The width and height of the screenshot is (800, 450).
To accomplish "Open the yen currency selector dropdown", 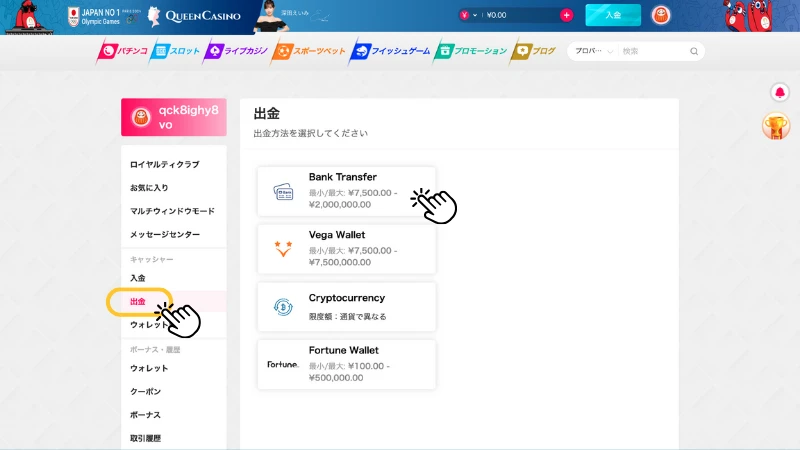I will [x=468, y=15].
